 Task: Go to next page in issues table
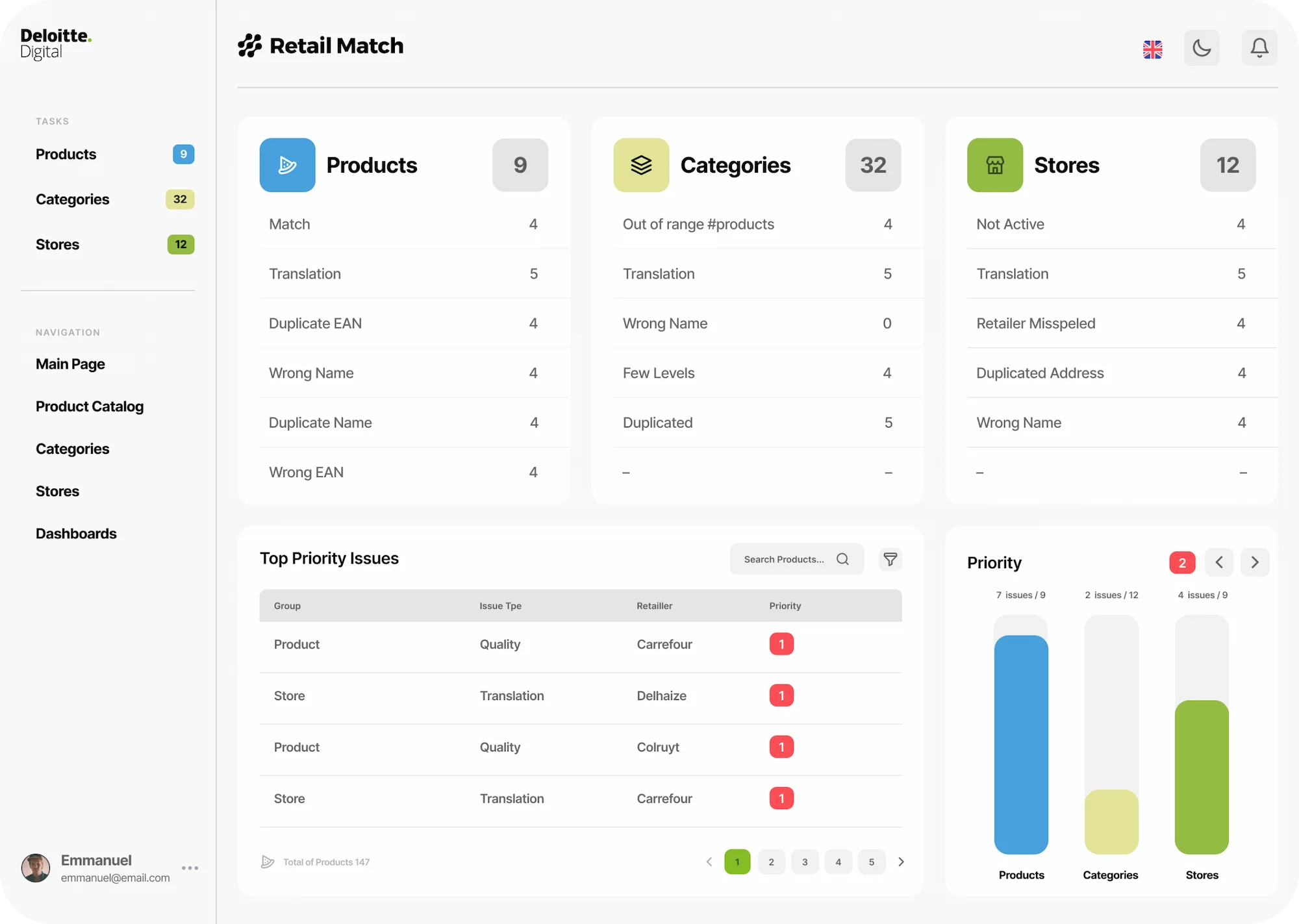pyautogui.click(x=901, y=862)
